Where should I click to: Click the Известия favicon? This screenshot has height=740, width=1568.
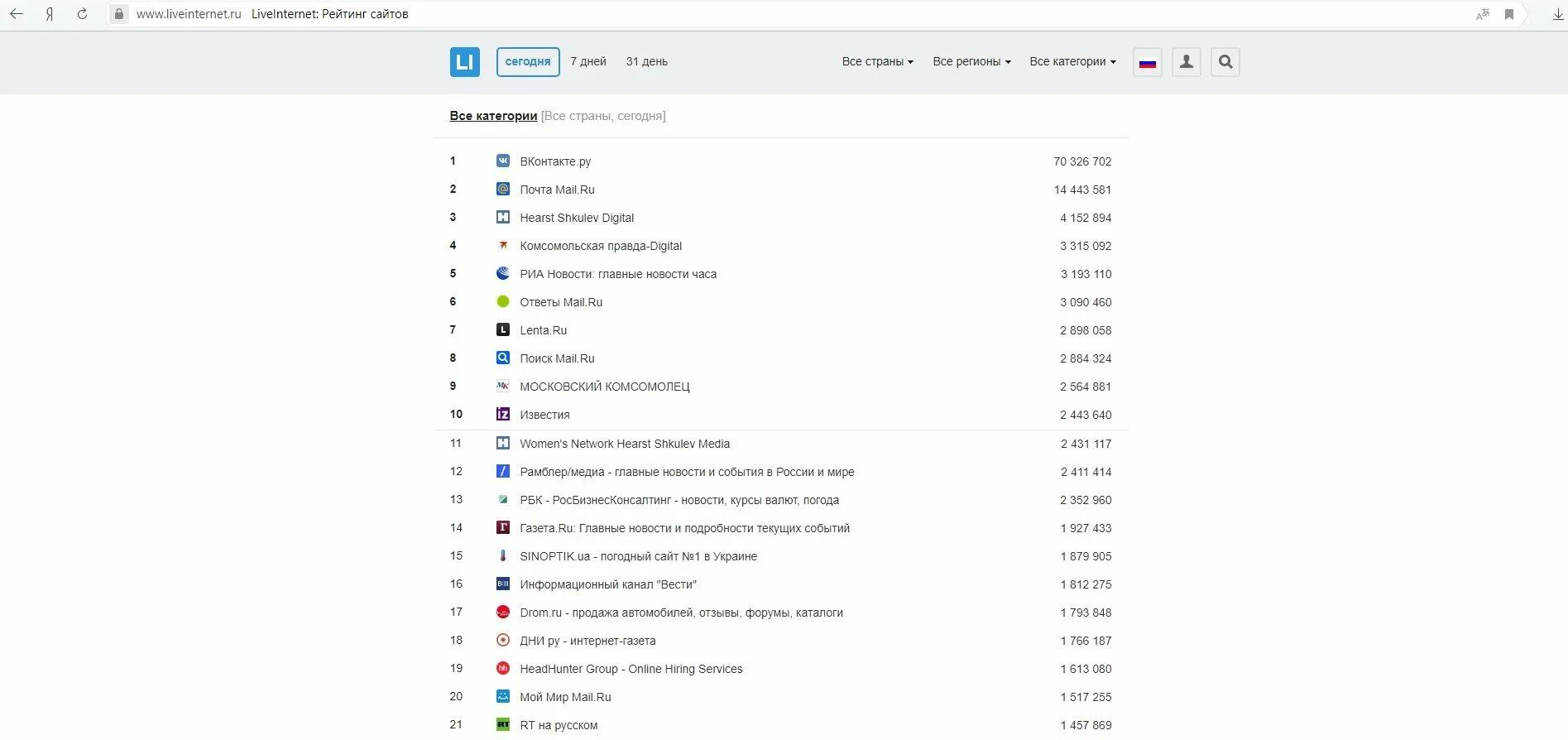point(502,414)
